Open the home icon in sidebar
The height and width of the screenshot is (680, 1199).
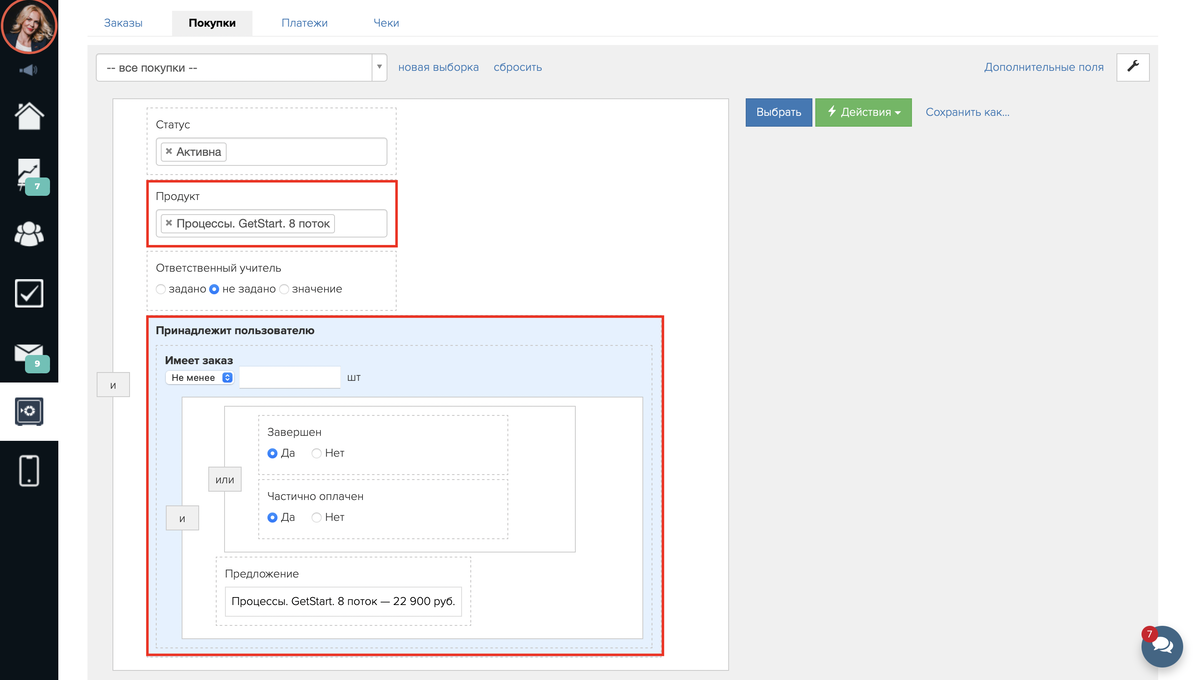[x=29, y=115]
